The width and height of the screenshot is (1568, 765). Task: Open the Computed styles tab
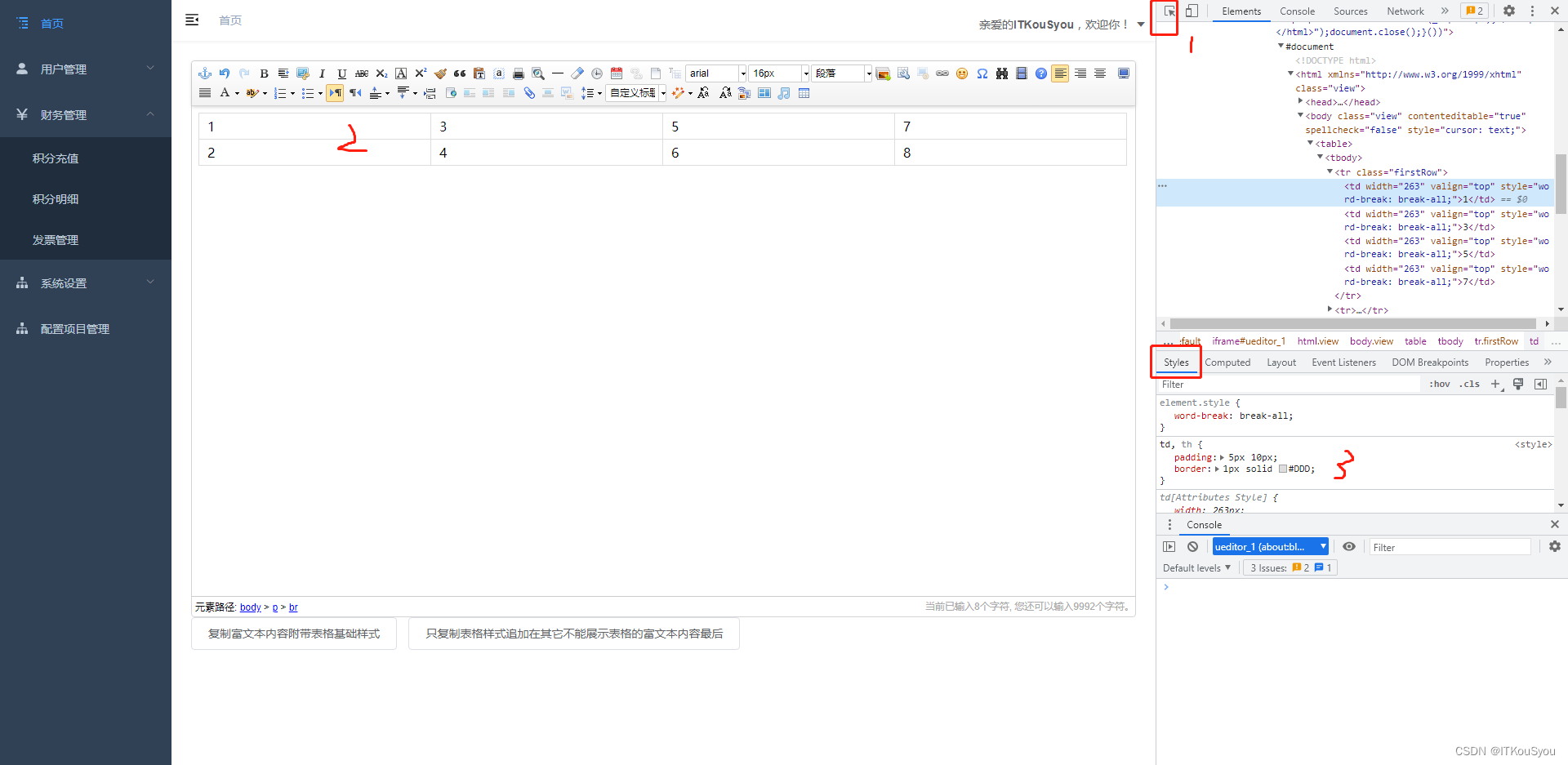[x=1227, y=362]
